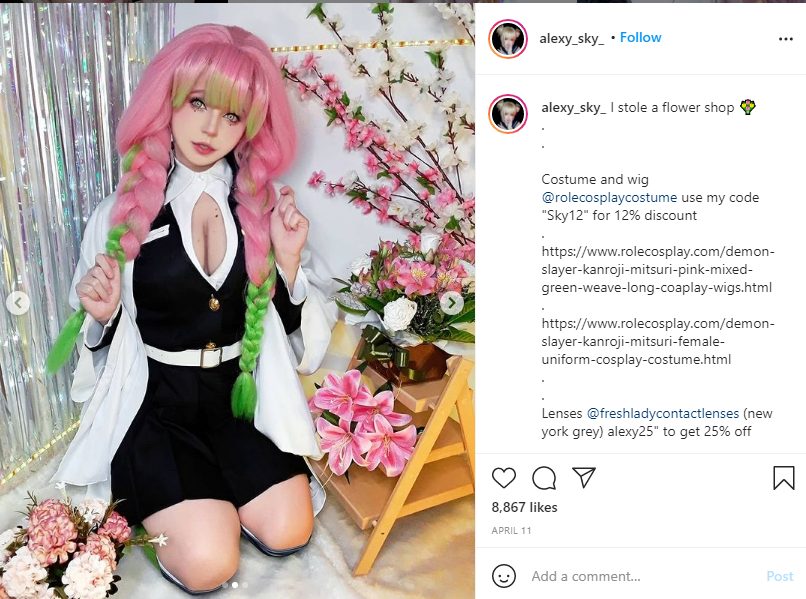Open the APRIL 11 post date
806x599 pixels.
(511, 531)
